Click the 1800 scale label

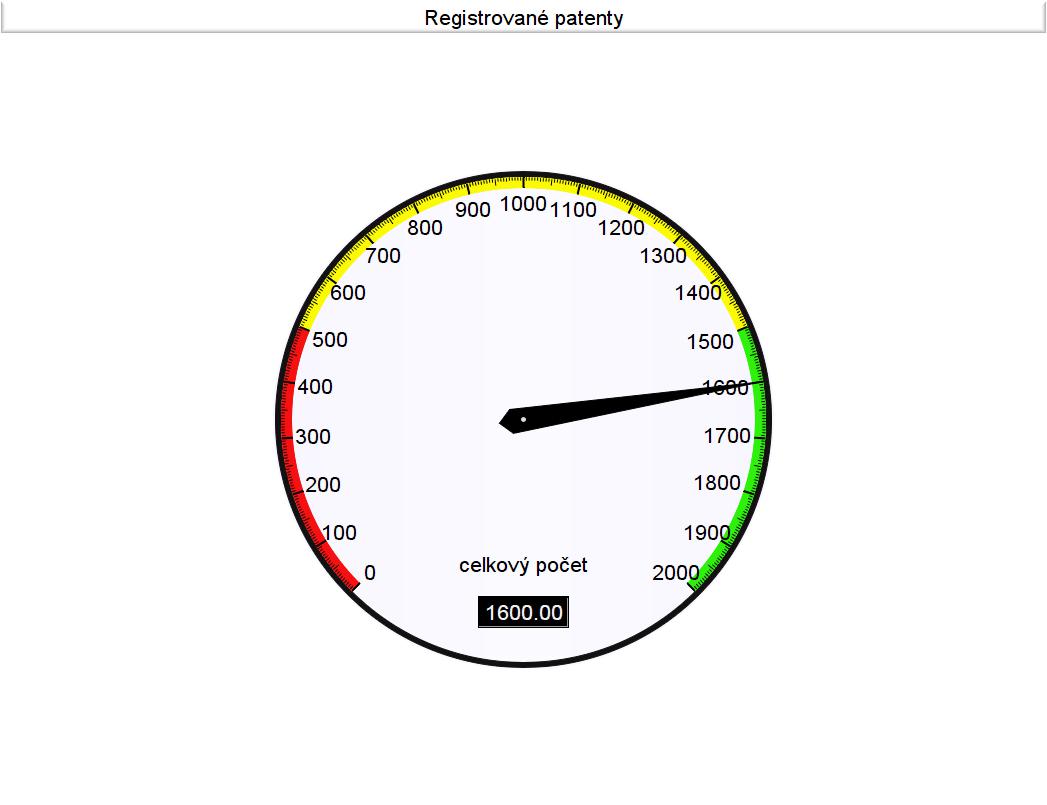tap(717, 483)
